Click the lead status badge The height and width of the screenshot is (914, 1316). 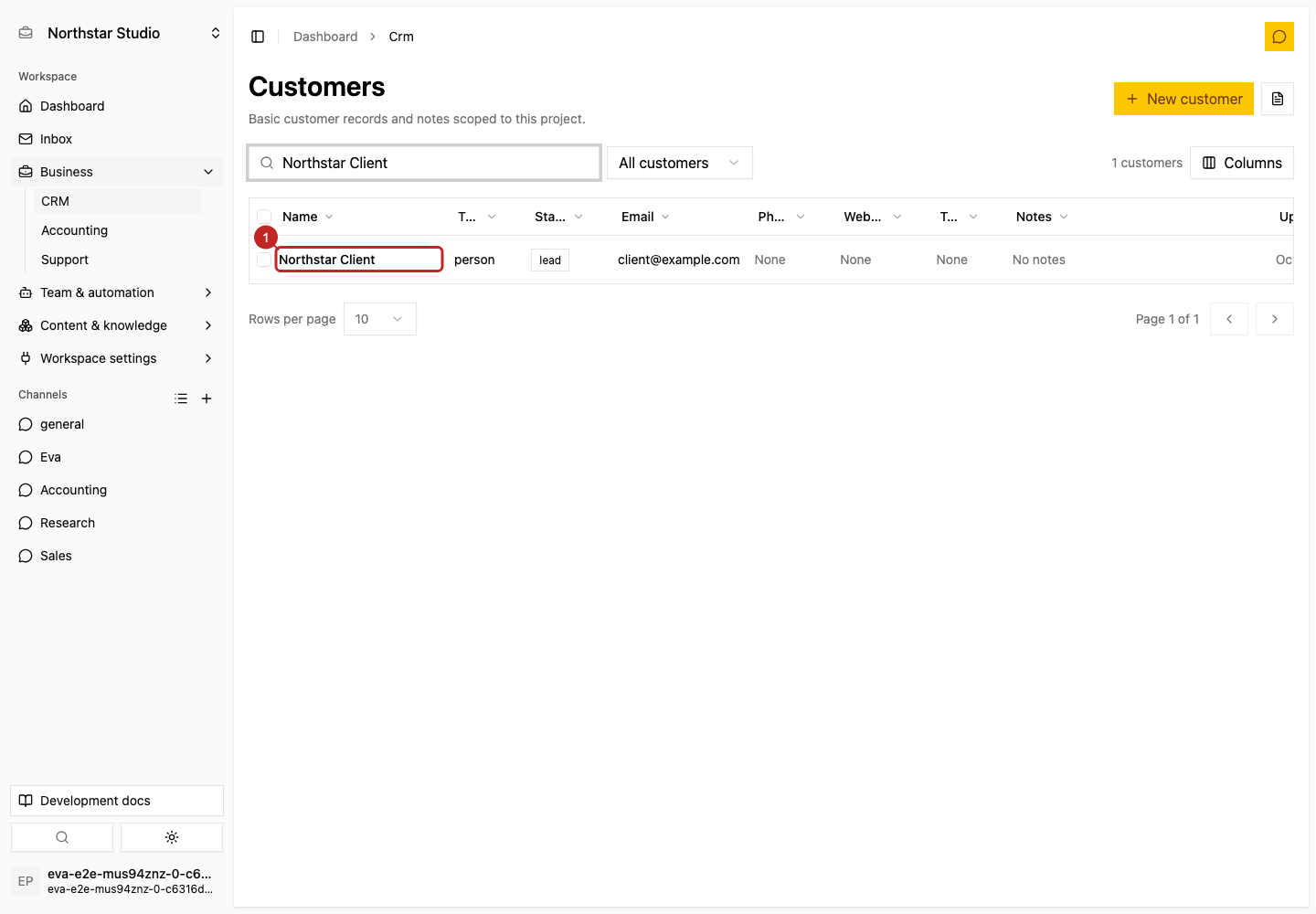coord(550,260)
